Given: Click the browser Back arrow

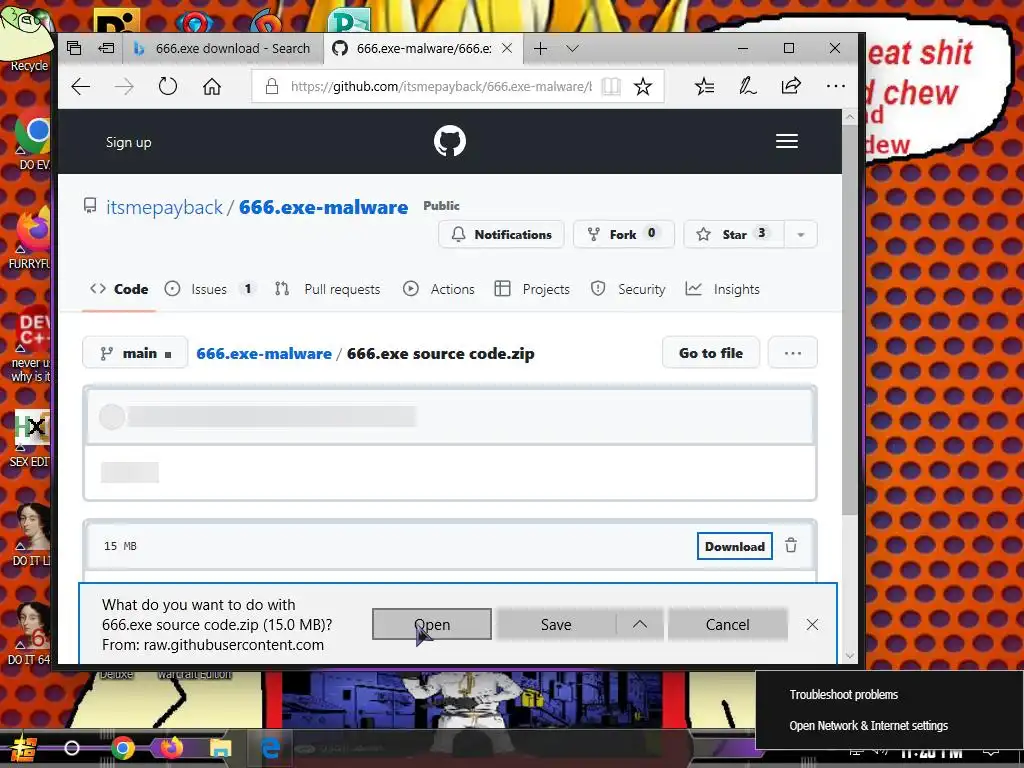Looking at the screenshot, I should [80, 86].
